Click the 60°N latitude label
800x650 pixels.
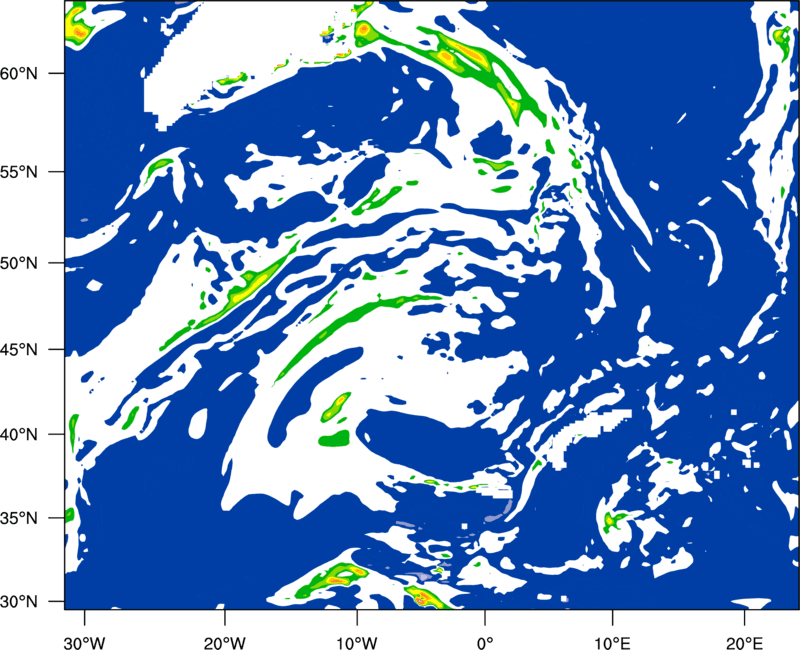(x=19, y=73)
